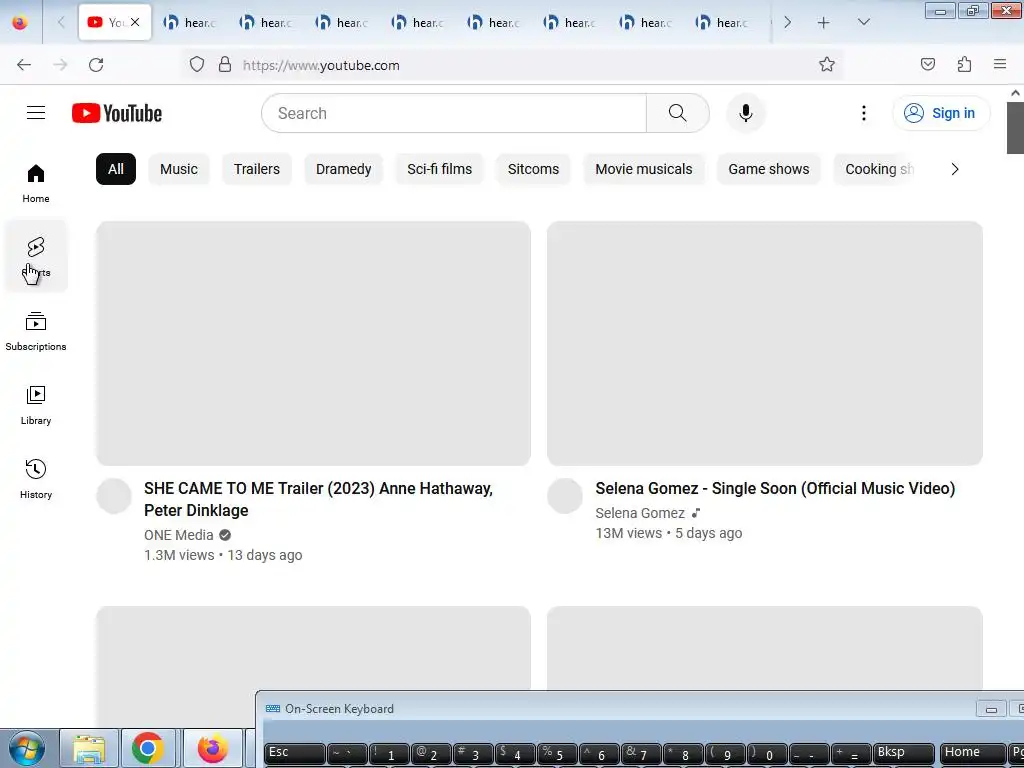Click the '13M views • 5 days ago' text
Screen dimensions: 1024x768
tap(669, 534)
